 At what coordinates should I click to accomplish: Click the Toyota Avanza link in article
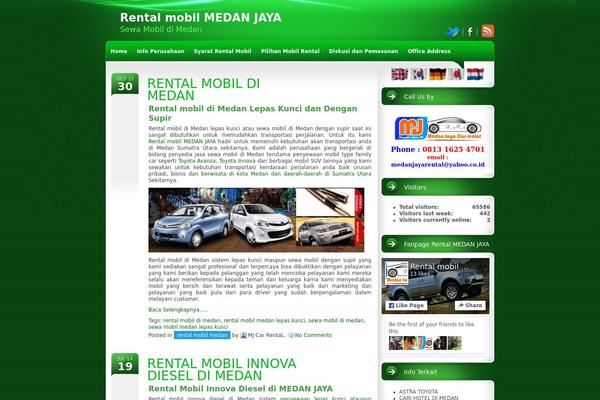click(x=197, y=161)
